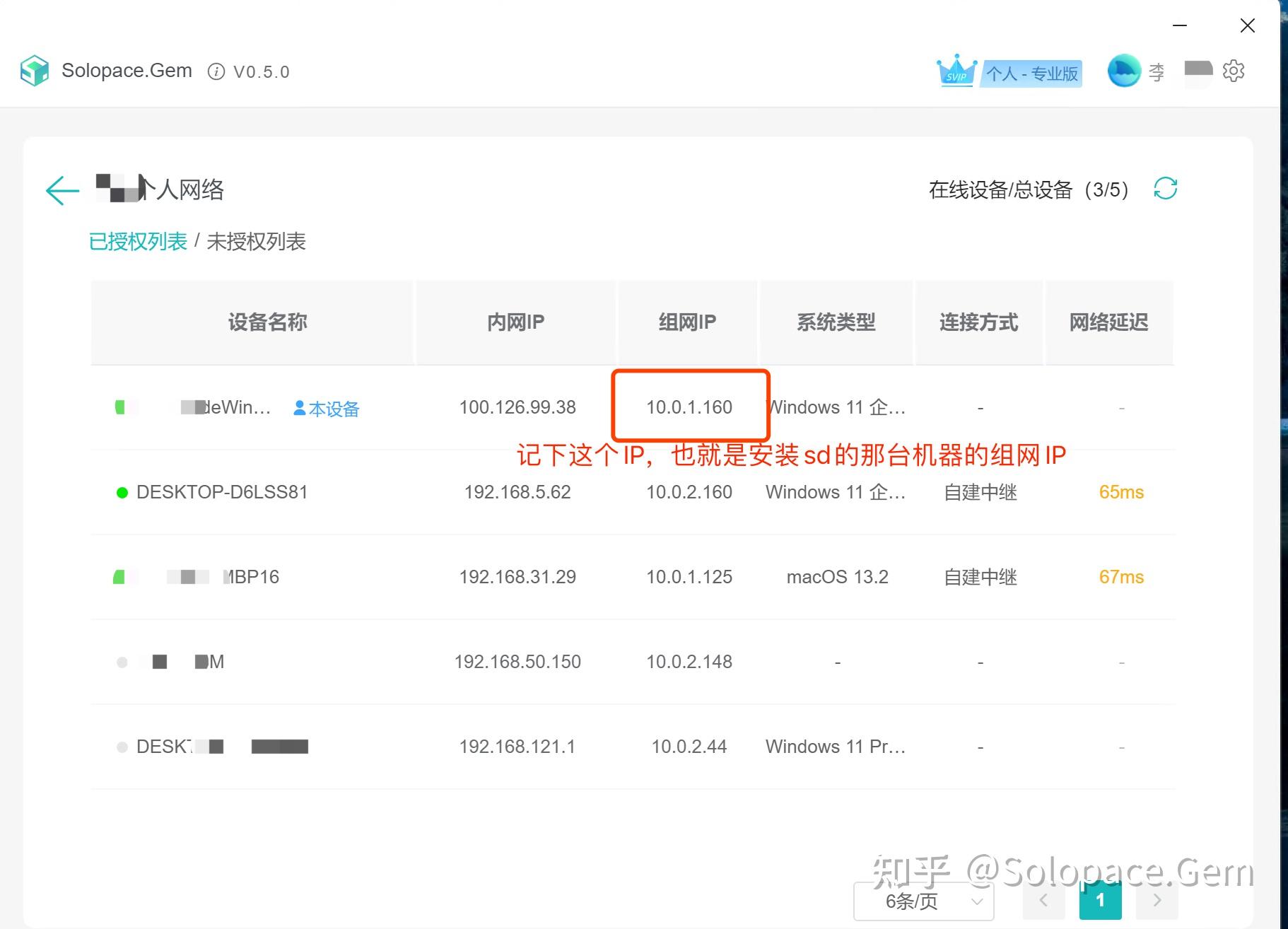The image size is (1288, 929).
Task: Select the 10.0.1.160 group IP cell
Action: (689, 407)
